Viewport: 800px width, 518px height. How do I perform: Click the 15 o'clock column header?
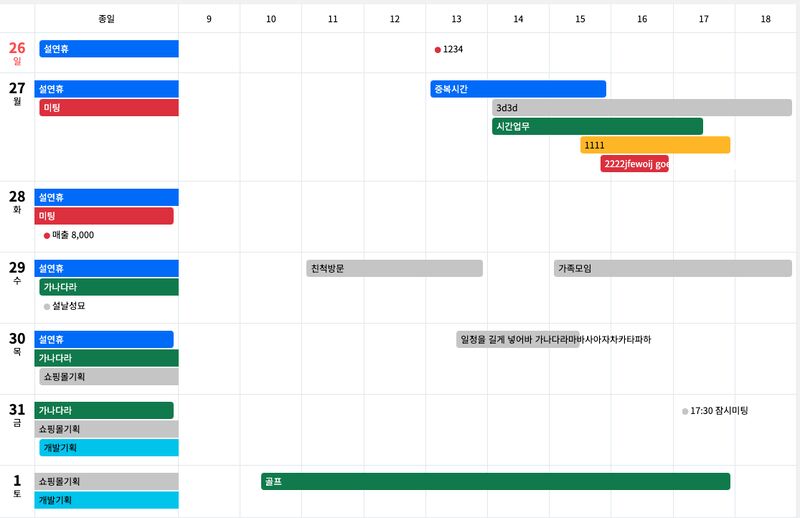[580, 19]
